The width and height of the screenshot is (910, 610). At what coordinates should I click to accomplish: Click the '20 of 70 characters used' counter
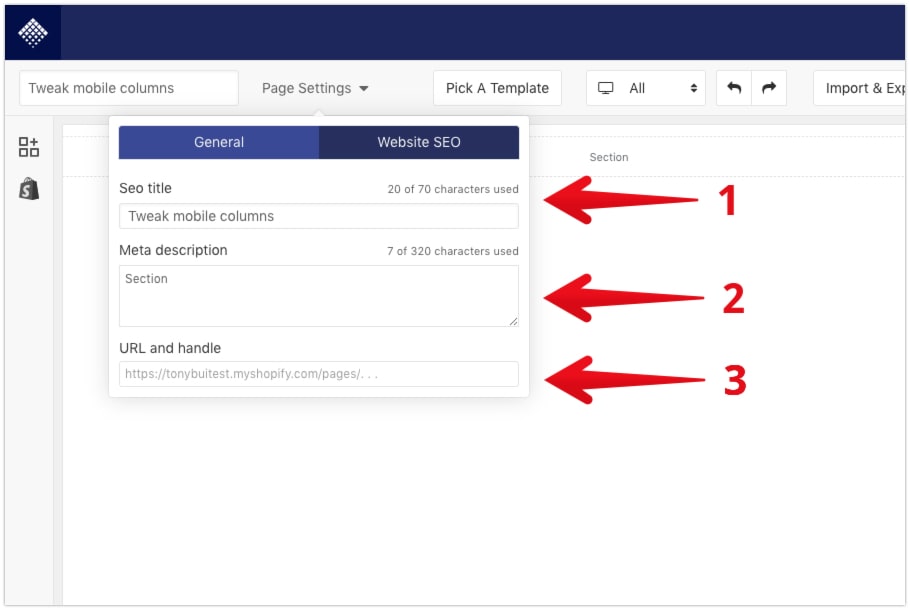click(x=453, y=189)
